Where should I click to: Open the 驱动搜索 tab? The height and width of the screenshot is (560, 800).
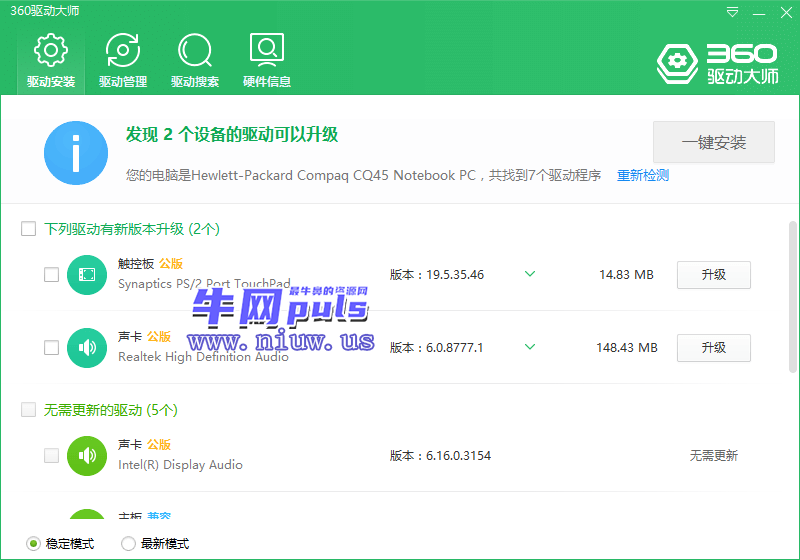click(x=195, y=61)
